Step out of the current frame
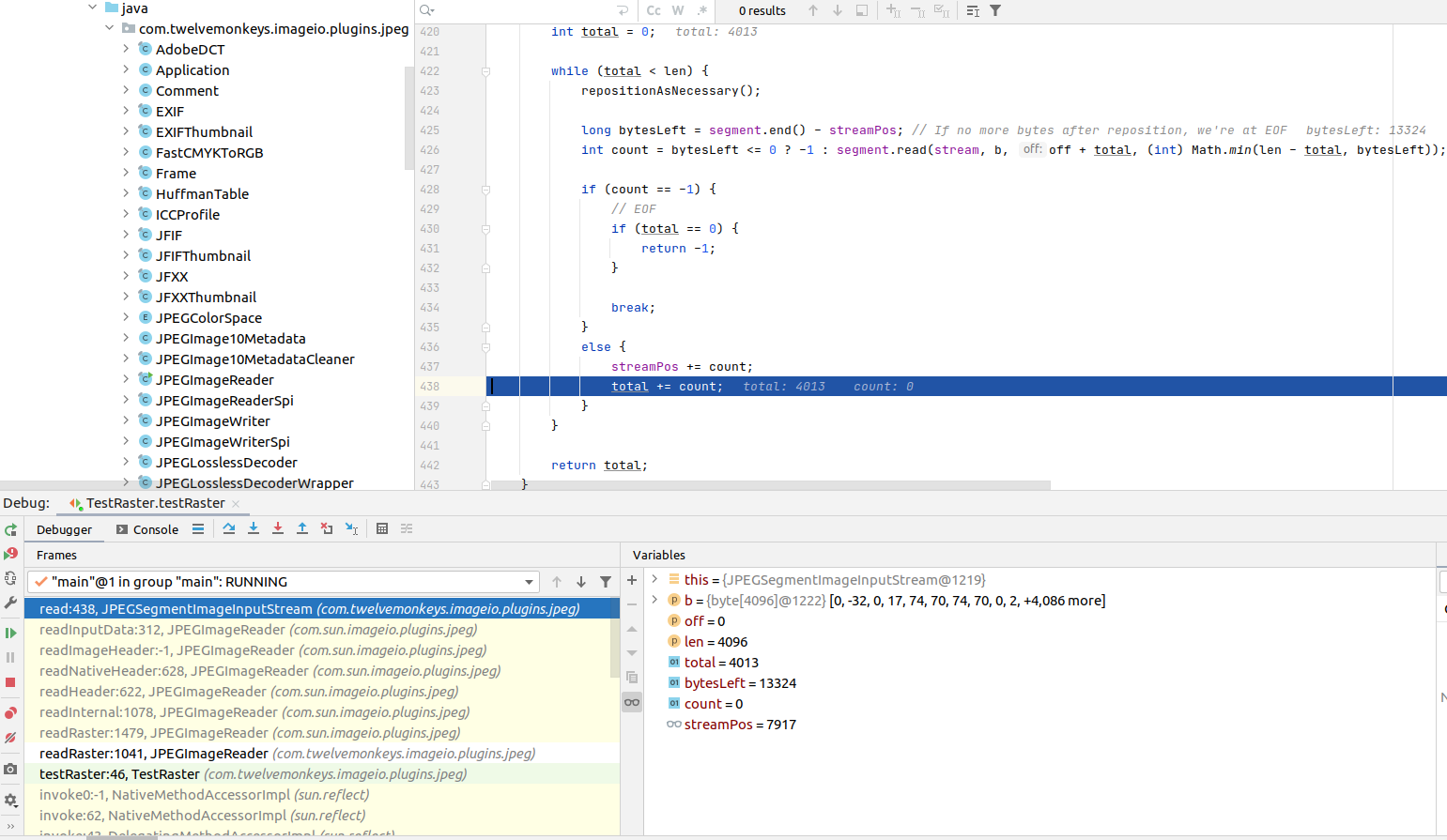Image resolution: width=1447 pixels, height=840 pixels. click(302, 528)
